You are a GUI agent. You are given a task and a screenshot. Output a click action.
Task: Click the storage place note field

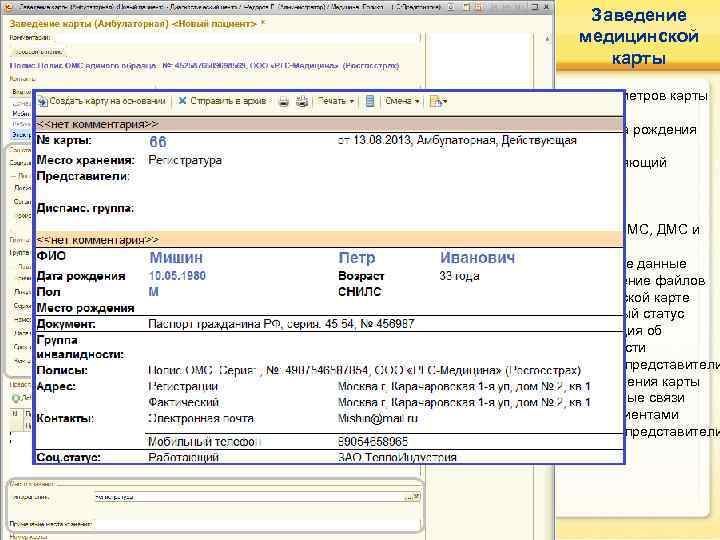(256, 523)
